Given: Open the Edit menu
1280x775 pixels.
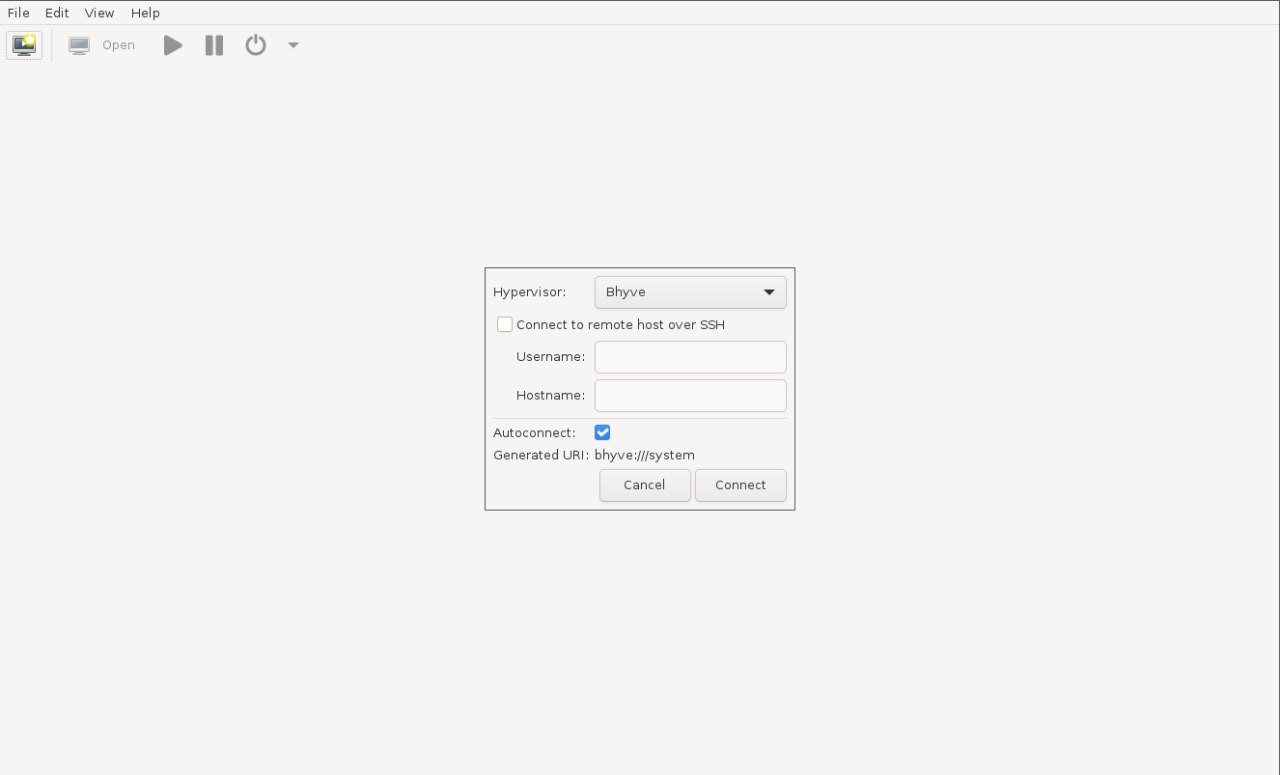Looking at the screenshot, I should click(x=57, y=13).
